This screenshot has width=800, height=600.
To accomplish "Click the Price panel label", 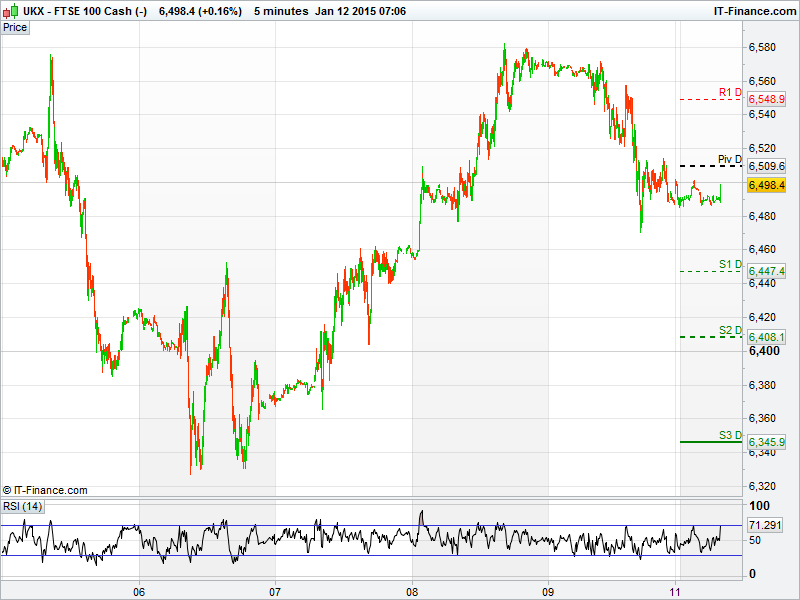I will (x=15, y=27).
